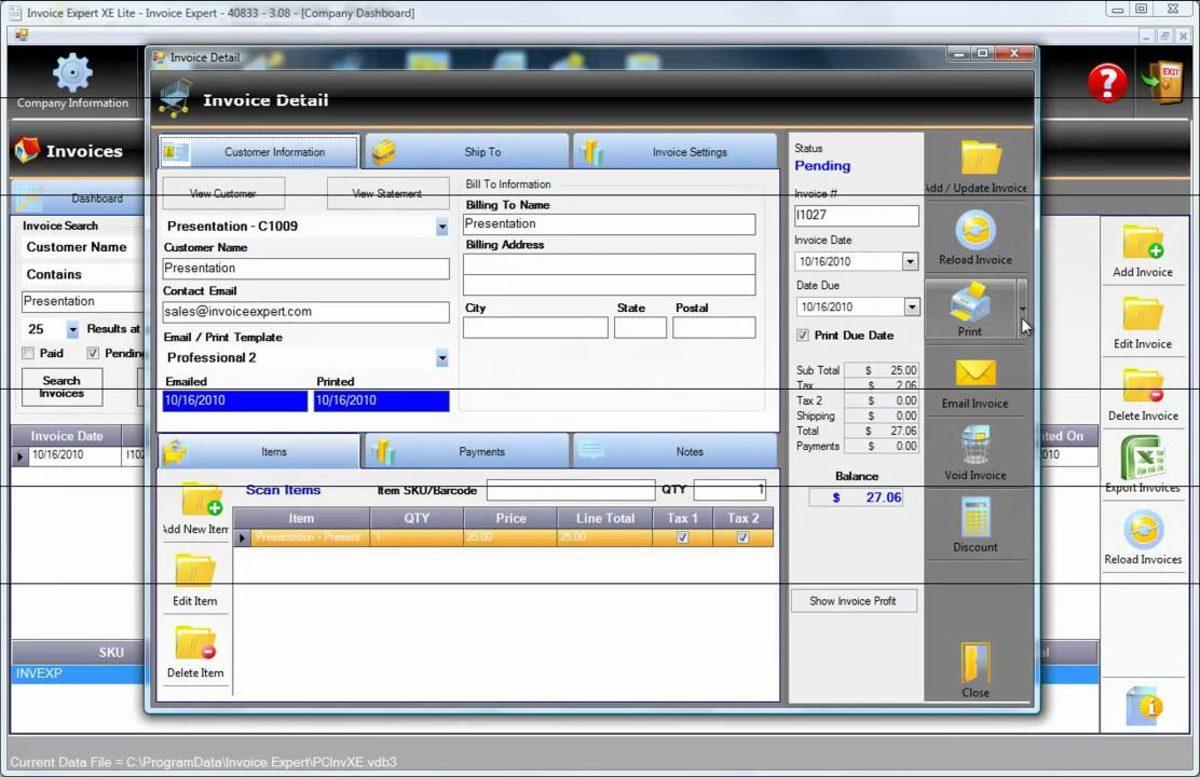Click the Show Invoice Profit button
Screen dimensions: 1200x777
(x=853, y=601)
